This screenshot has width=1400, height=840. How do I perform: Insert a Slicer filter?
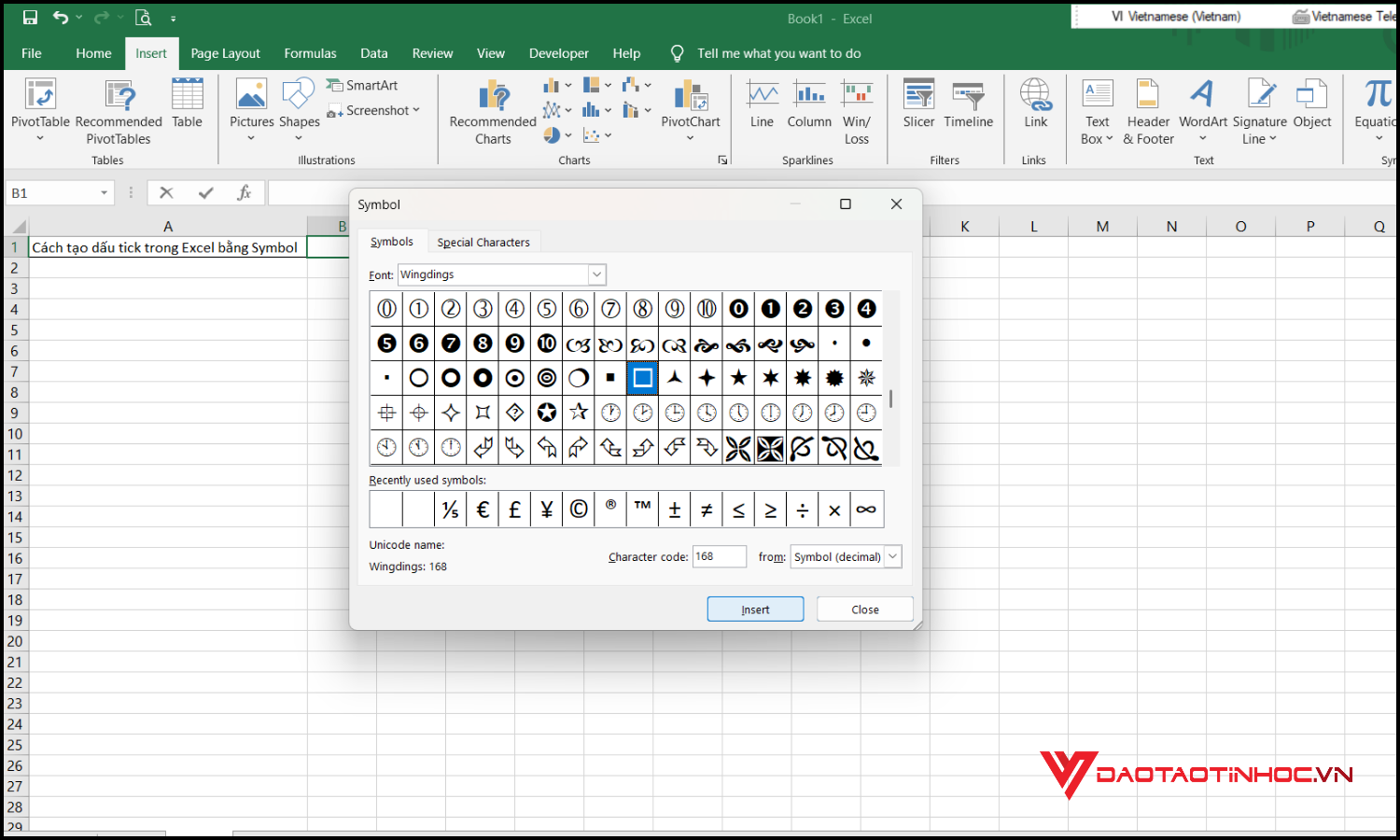click(x=917, y=105)
